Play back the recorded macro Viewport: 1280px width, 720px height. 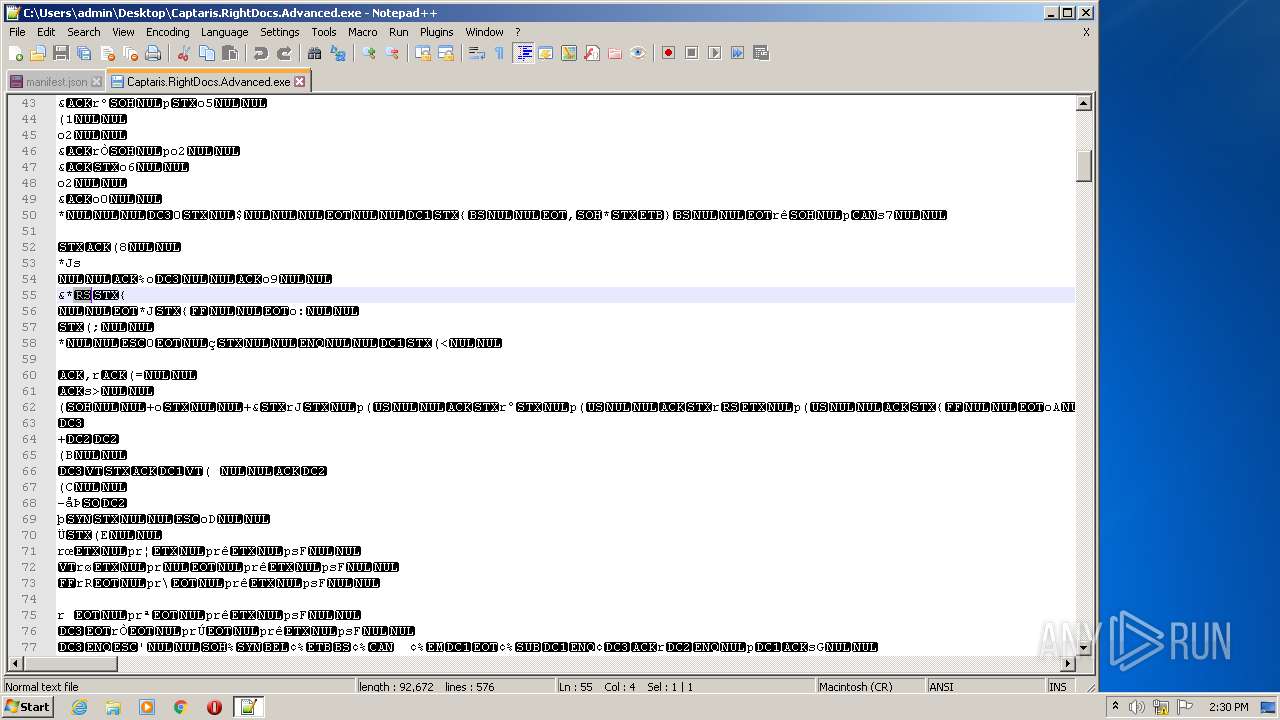(x=714, y=53)
